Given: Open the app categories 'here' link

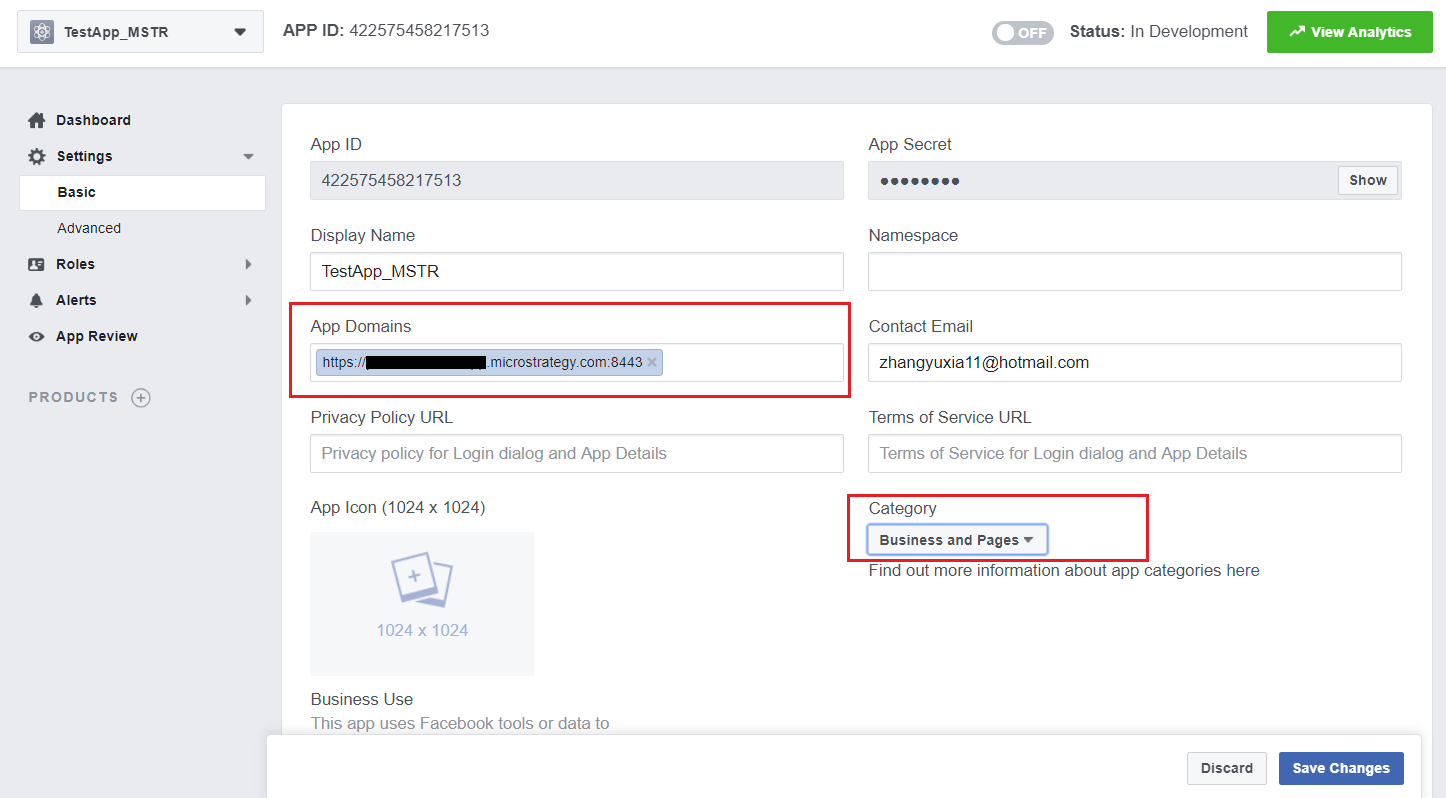Looking at the screenshot, I should point(1243,570).
